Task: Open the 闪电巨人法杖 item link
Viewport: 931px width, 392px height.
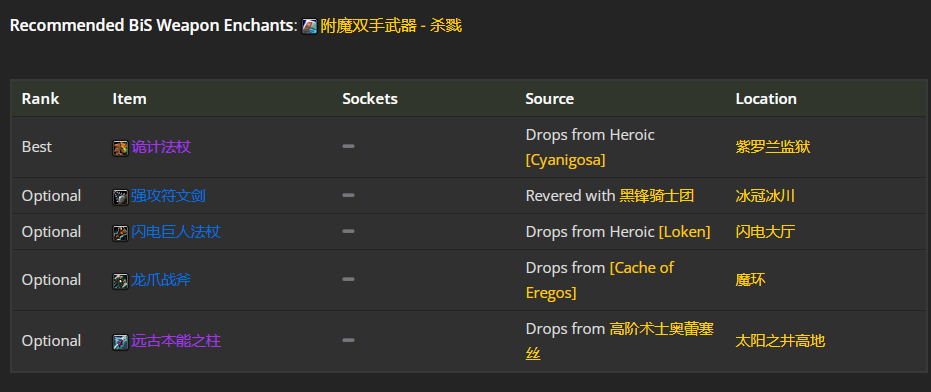Action: pyautogui.click(x=176, y=232)
